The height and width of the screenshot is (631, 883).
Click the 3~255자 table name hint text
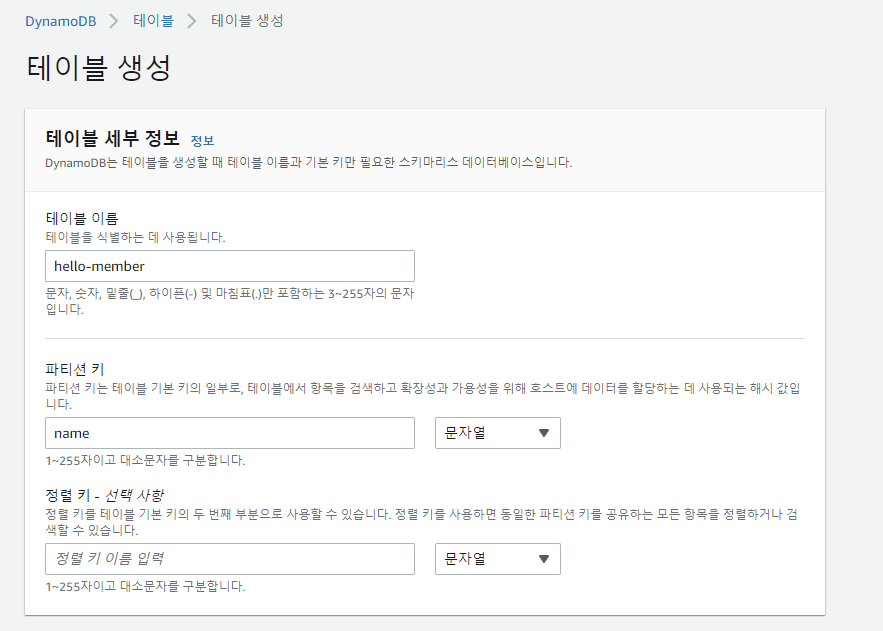click(x=230, y=301)
